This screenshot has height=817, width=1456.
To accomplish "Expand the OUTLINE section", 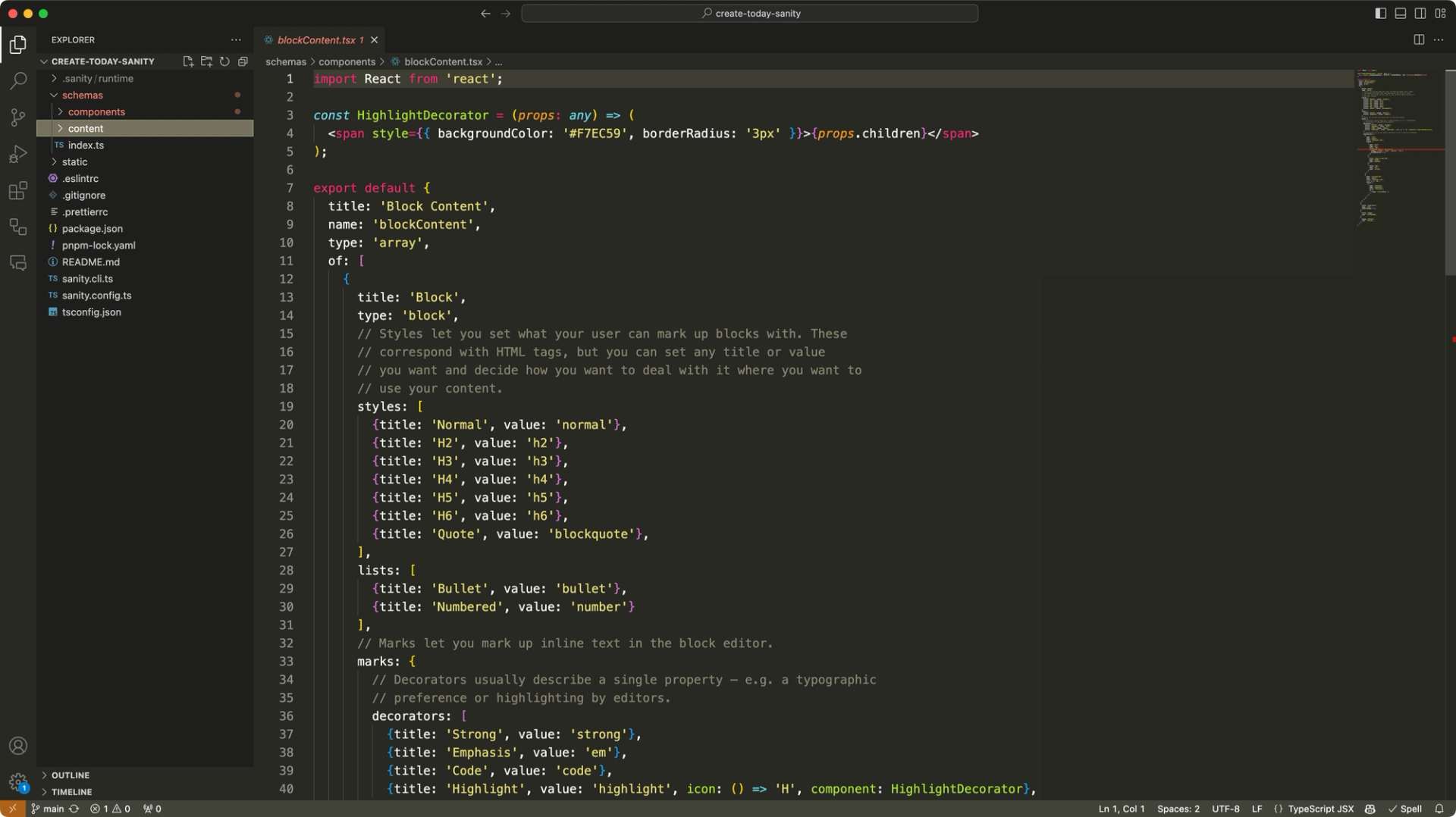I will coord(70,775).
